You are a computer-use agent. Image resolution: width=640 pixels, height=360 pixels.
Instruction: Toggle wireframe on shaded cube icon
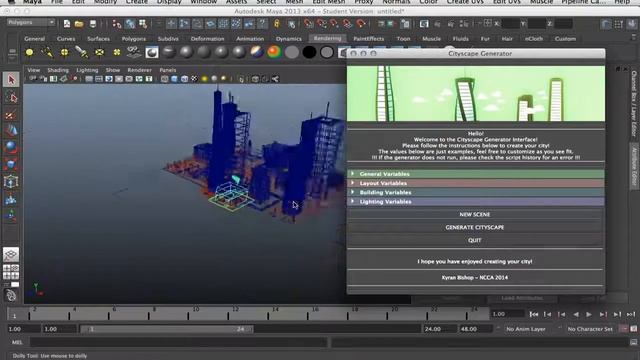pos(184,79)
